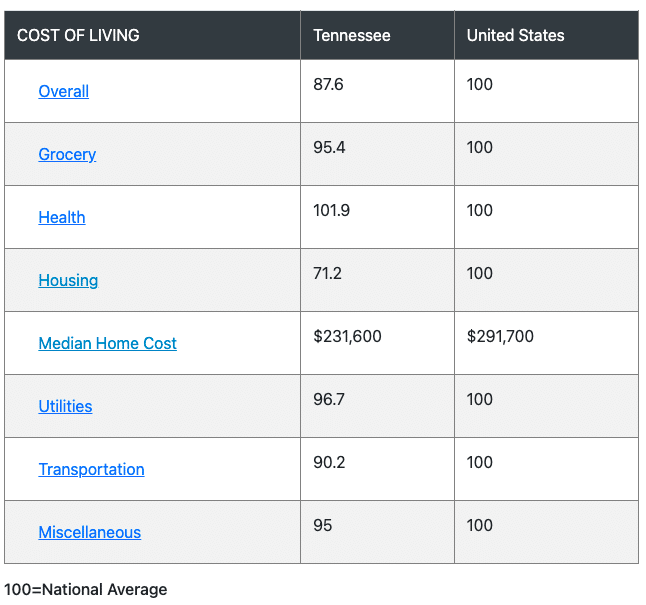
Task: Select the 90.2 transportation value cell
Action: (x=329, y=462)
